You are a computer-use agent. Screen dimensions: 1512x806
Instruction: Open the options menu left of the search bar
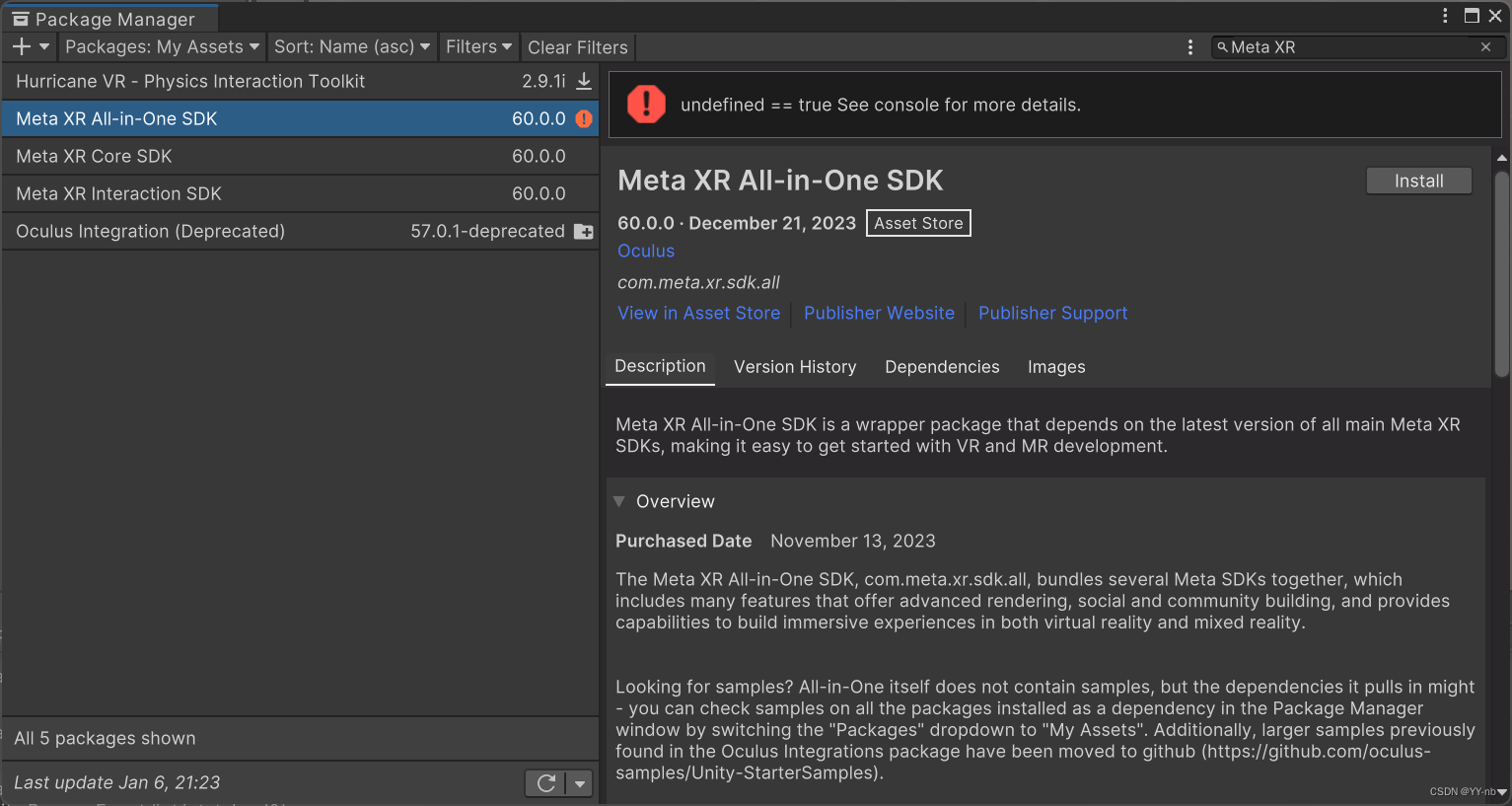tap(1190, 46)
